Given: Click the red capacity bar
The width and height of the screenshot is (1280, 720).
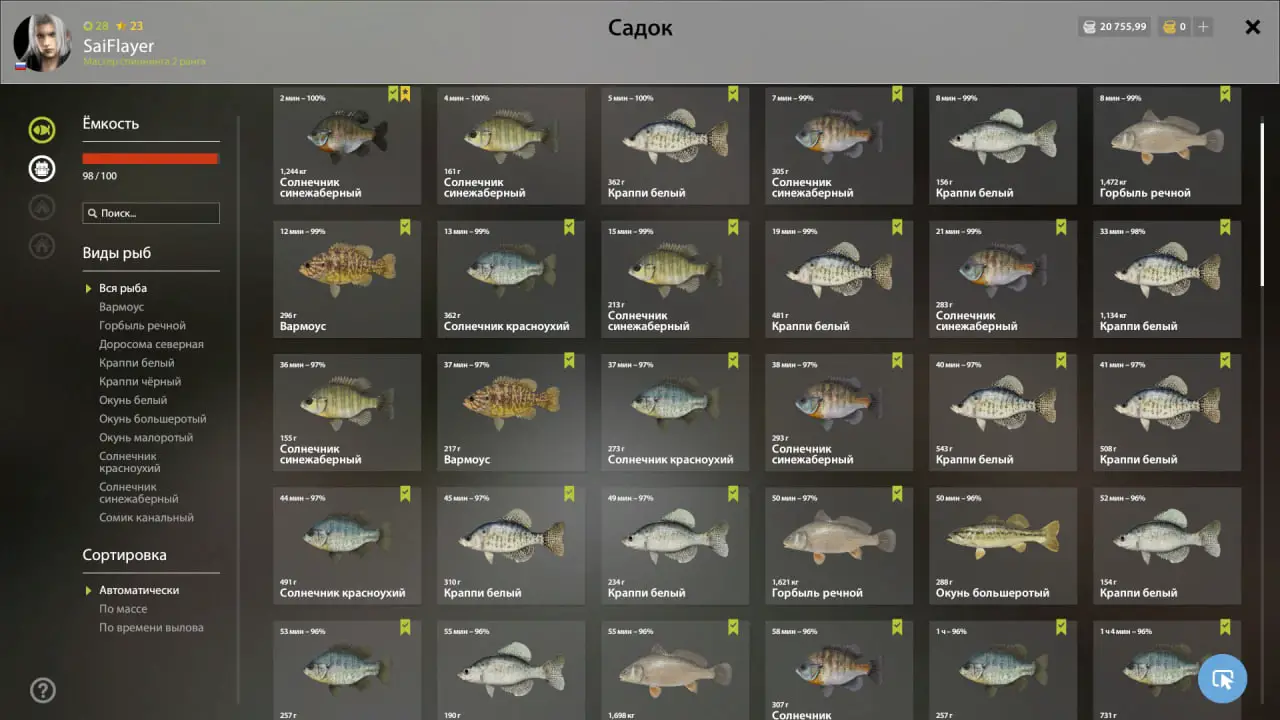Looking at the screenshot, I should tap(150, 158).
